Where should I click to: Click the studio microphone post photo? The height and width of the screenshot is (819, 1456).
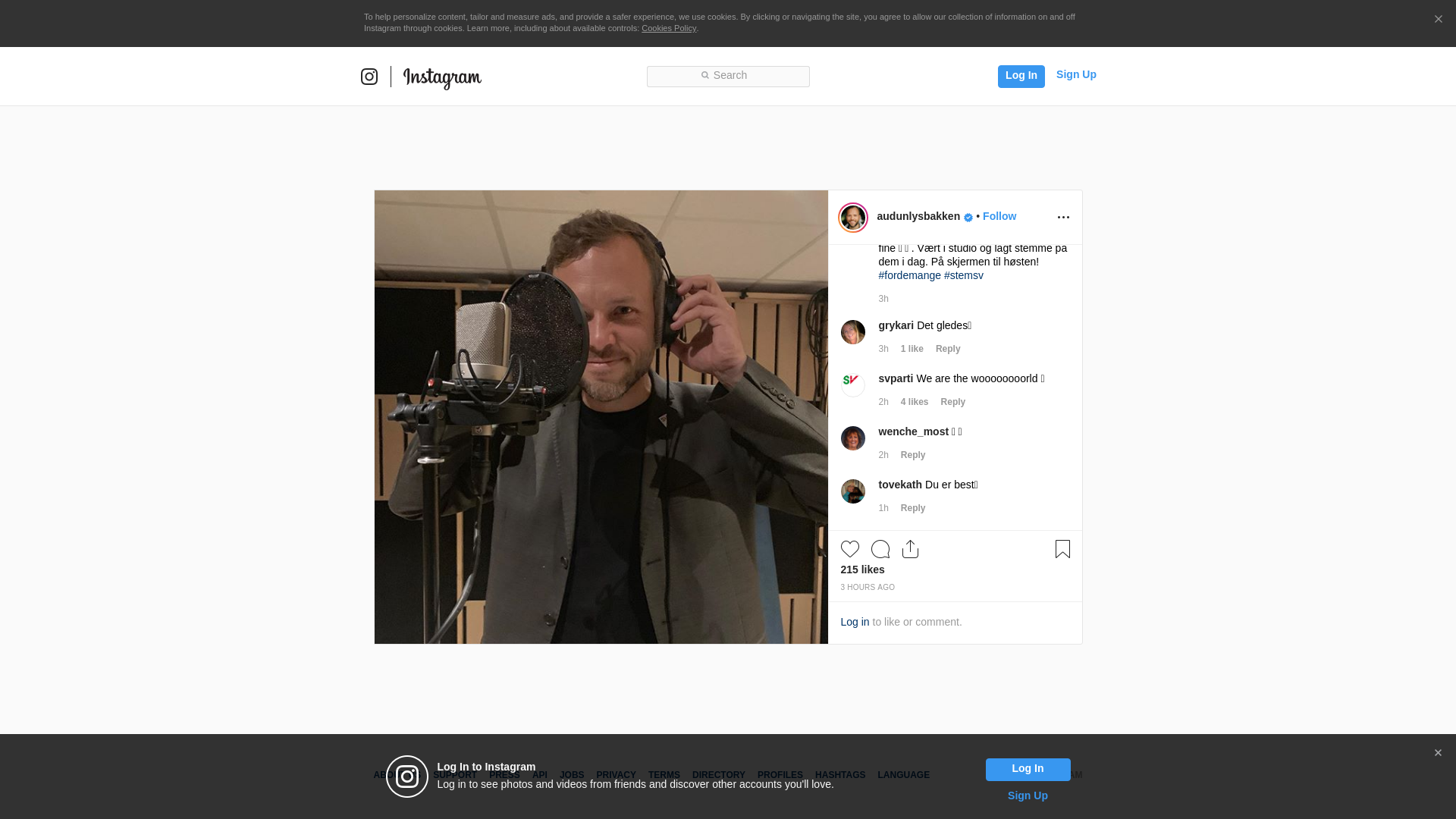(601, 417)
